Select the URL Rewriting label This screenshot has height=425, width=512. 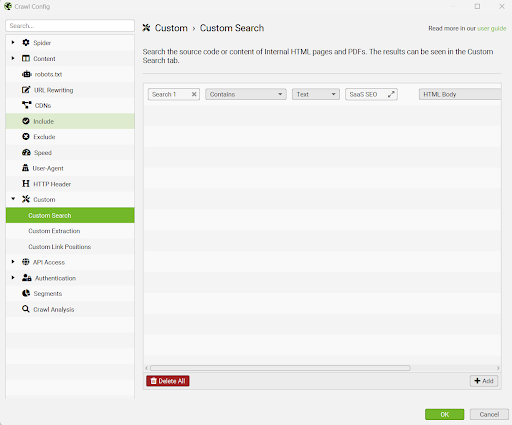(53, 90)
